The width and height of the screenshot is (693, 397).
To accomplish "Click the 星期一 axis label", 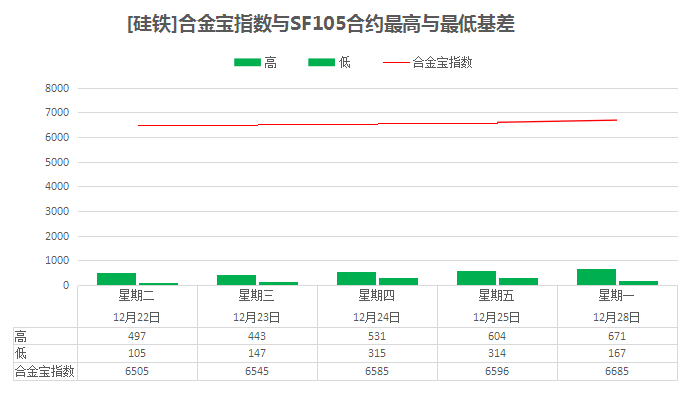I will click(617, 295).
